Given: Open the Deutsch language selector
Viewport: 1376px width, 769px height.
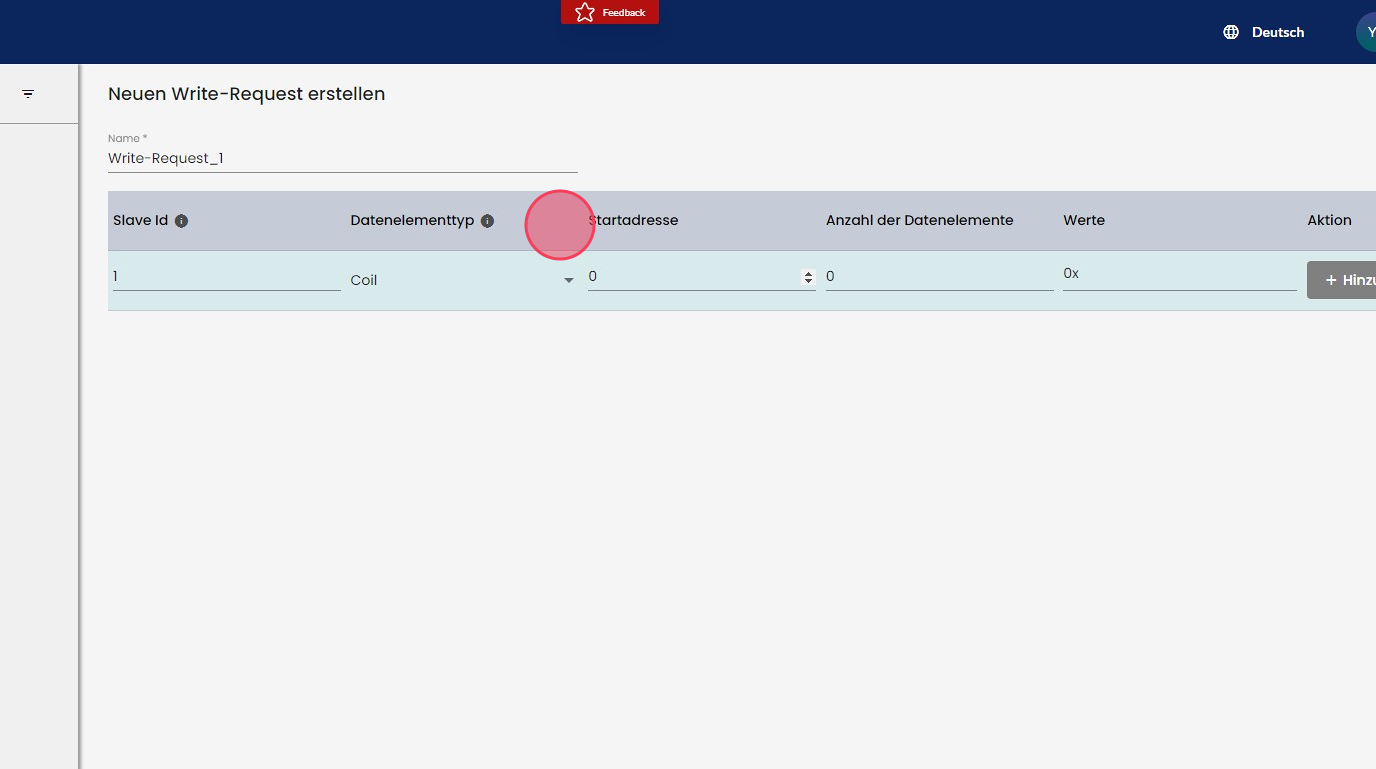Looking at the screenshot, I should (x=1277, y=32).
